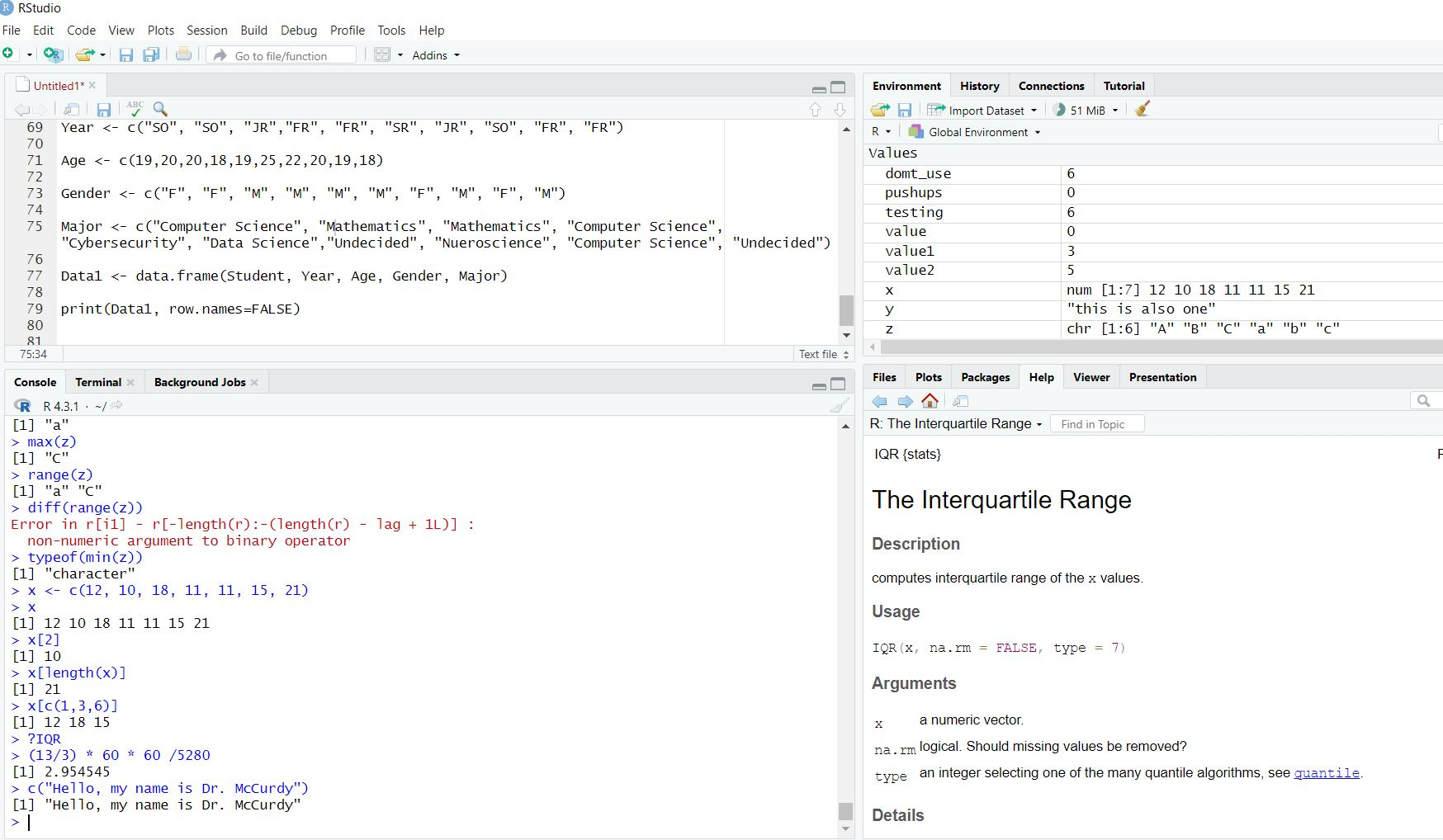Switch to the Plots tab
The height and width of the screenshot is (840, 1443).
tap(928, 377)
